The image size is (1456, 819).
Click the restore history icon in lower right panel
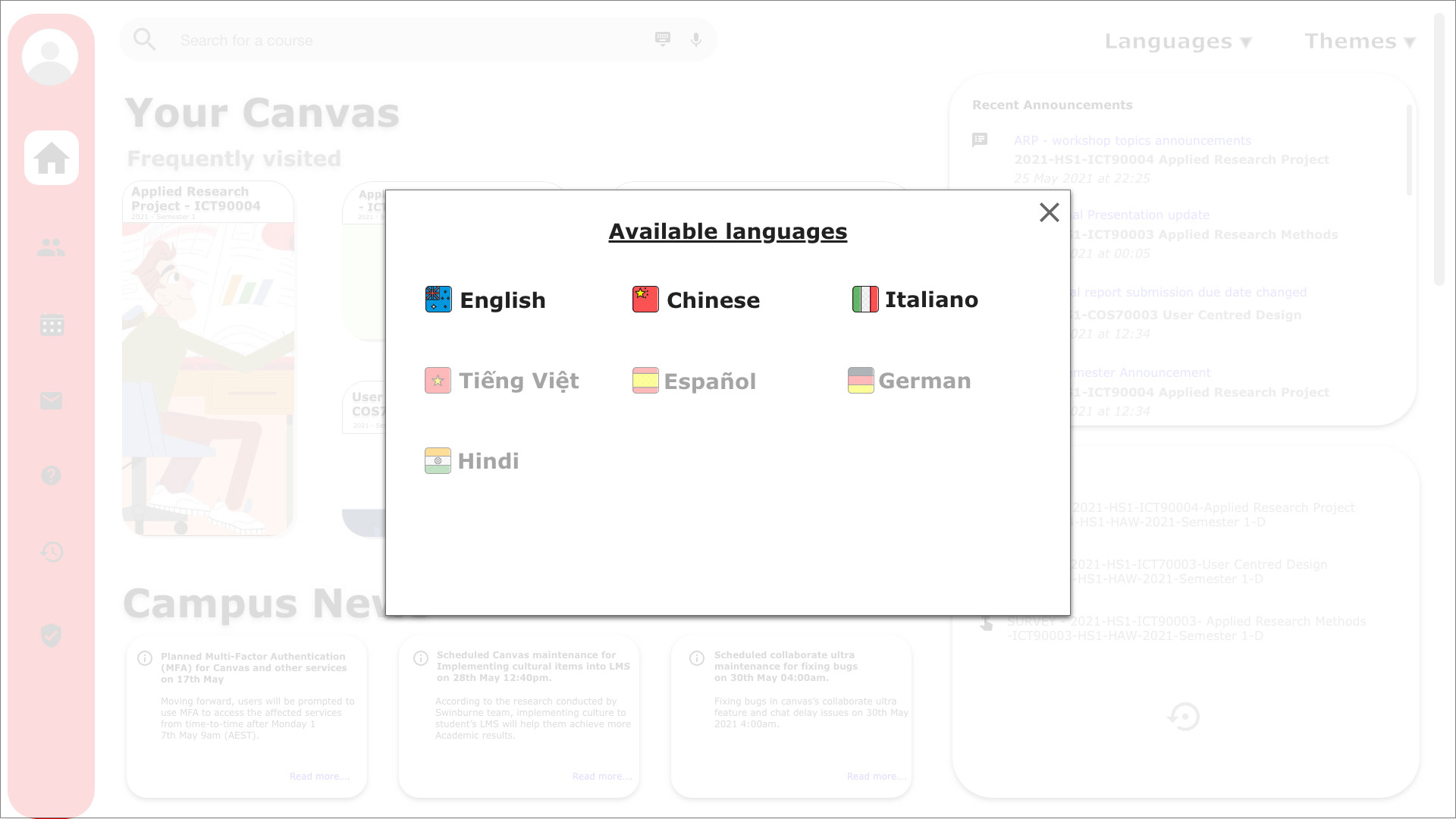pyautogui.click(x=1184, y=717)
